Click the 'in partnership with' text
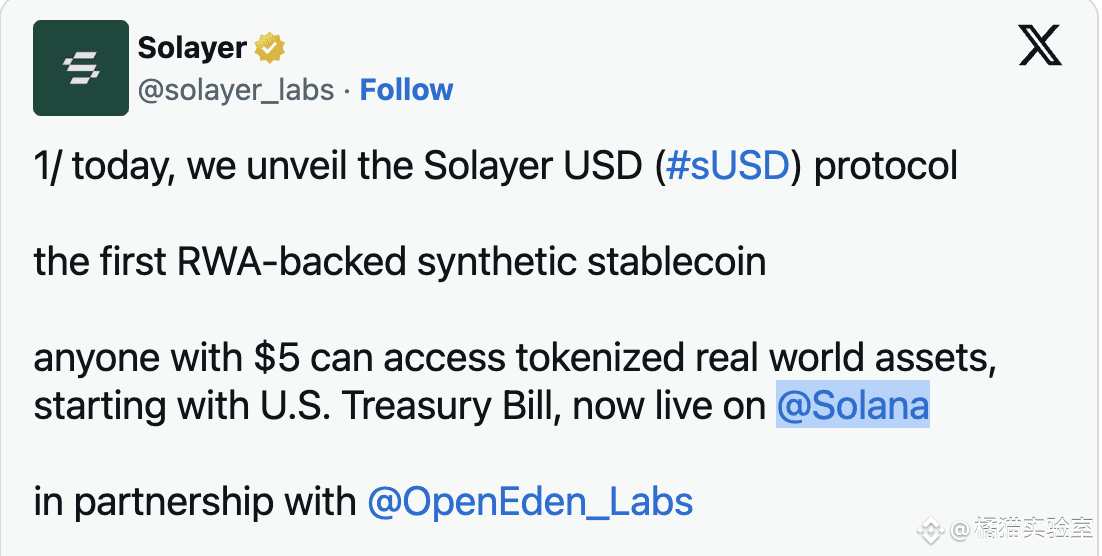 click(x=195, y=502)
